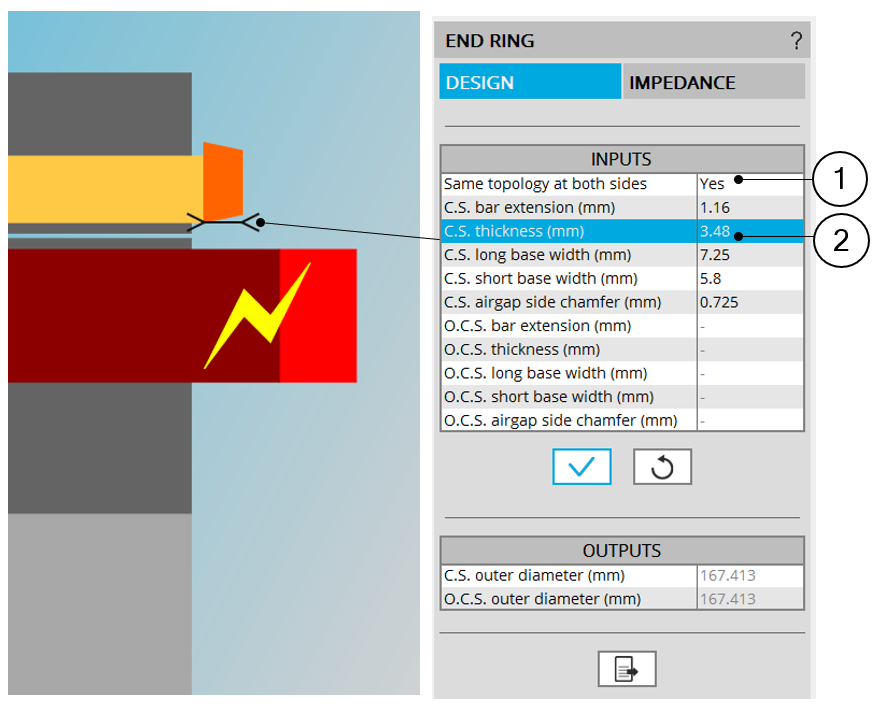Click the export document icon button

click(x=627, y=668)
